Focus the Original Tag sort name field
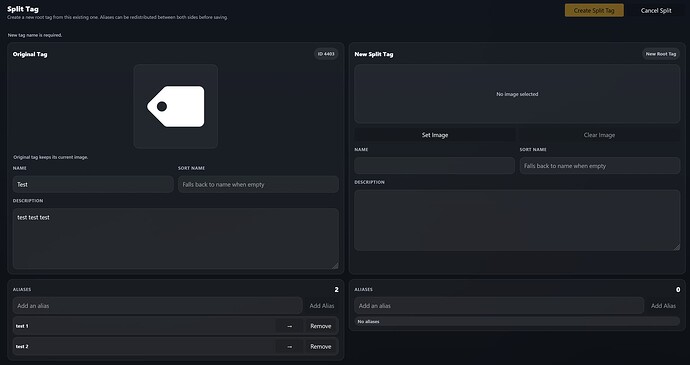Viewport: 690px width, 365px height. (258, 184)
